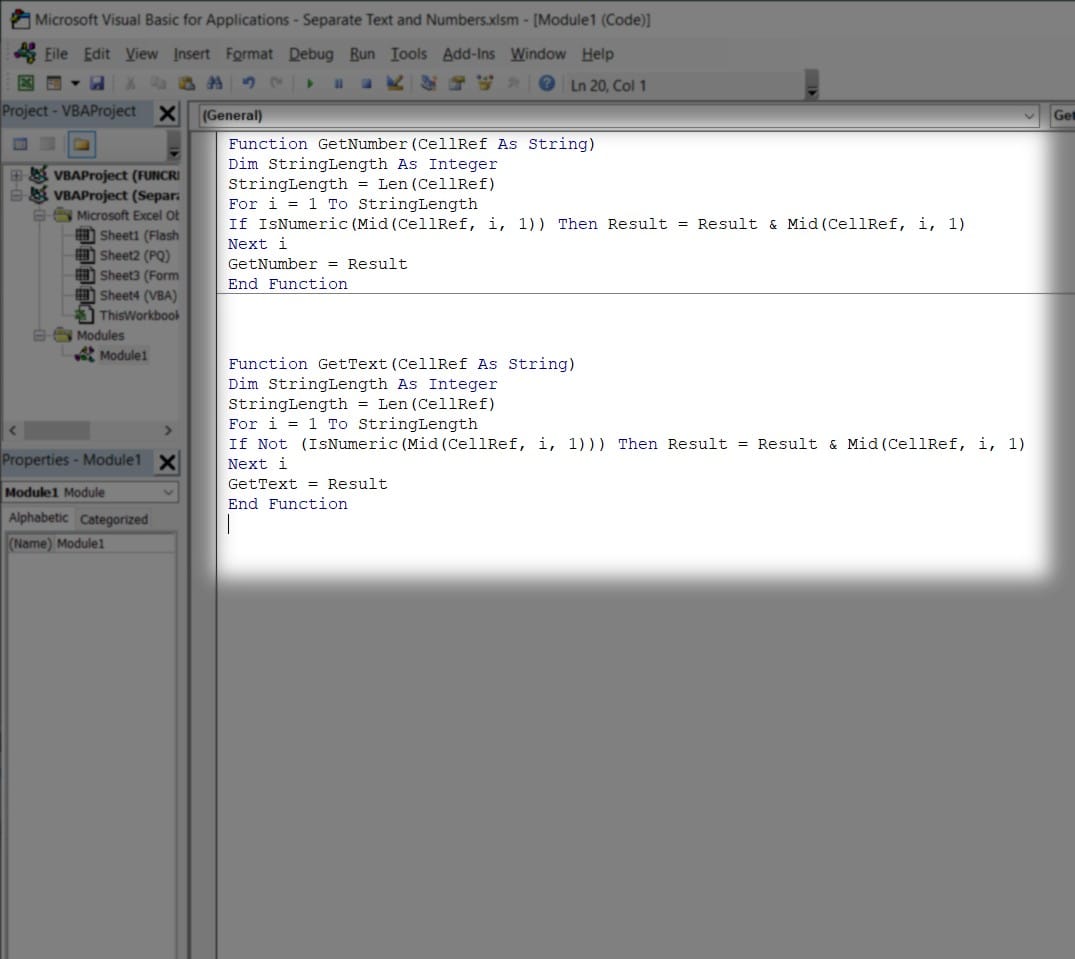The width and height of the screenshot is (1075, 959).
Task: Click project tree horizontal scrollbar thumb
Action: click(x=57, y=430)
